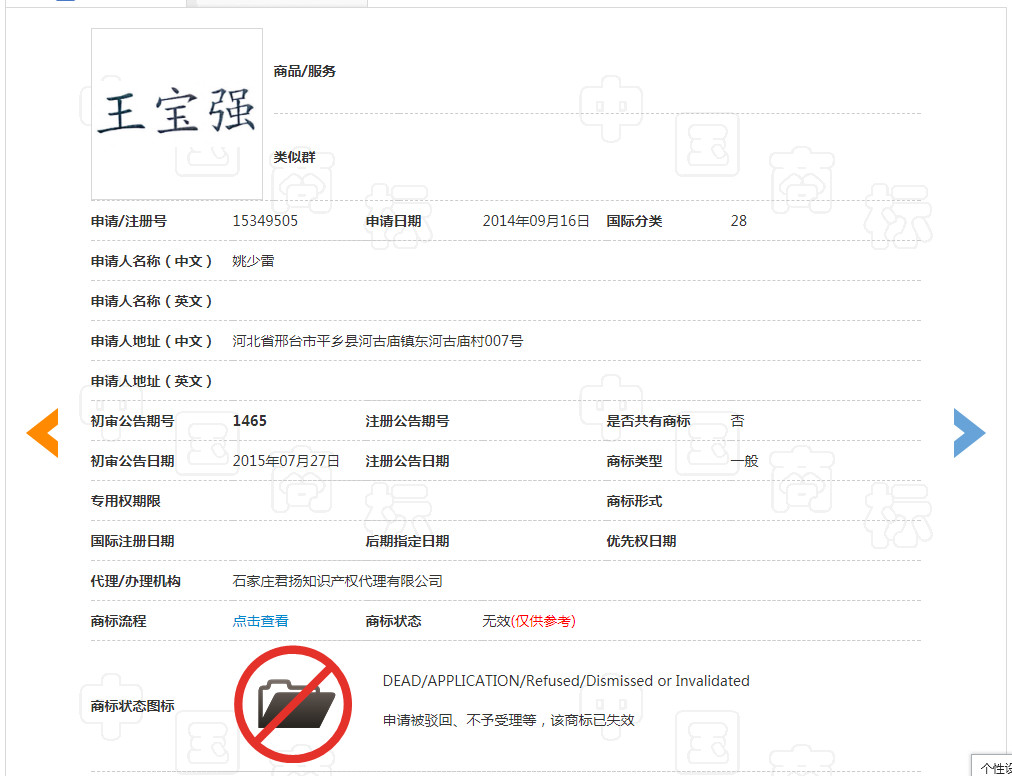Select the 王宝强 trademark image
The width and height of the screenshot is (1012, 776).
(176, 113)
